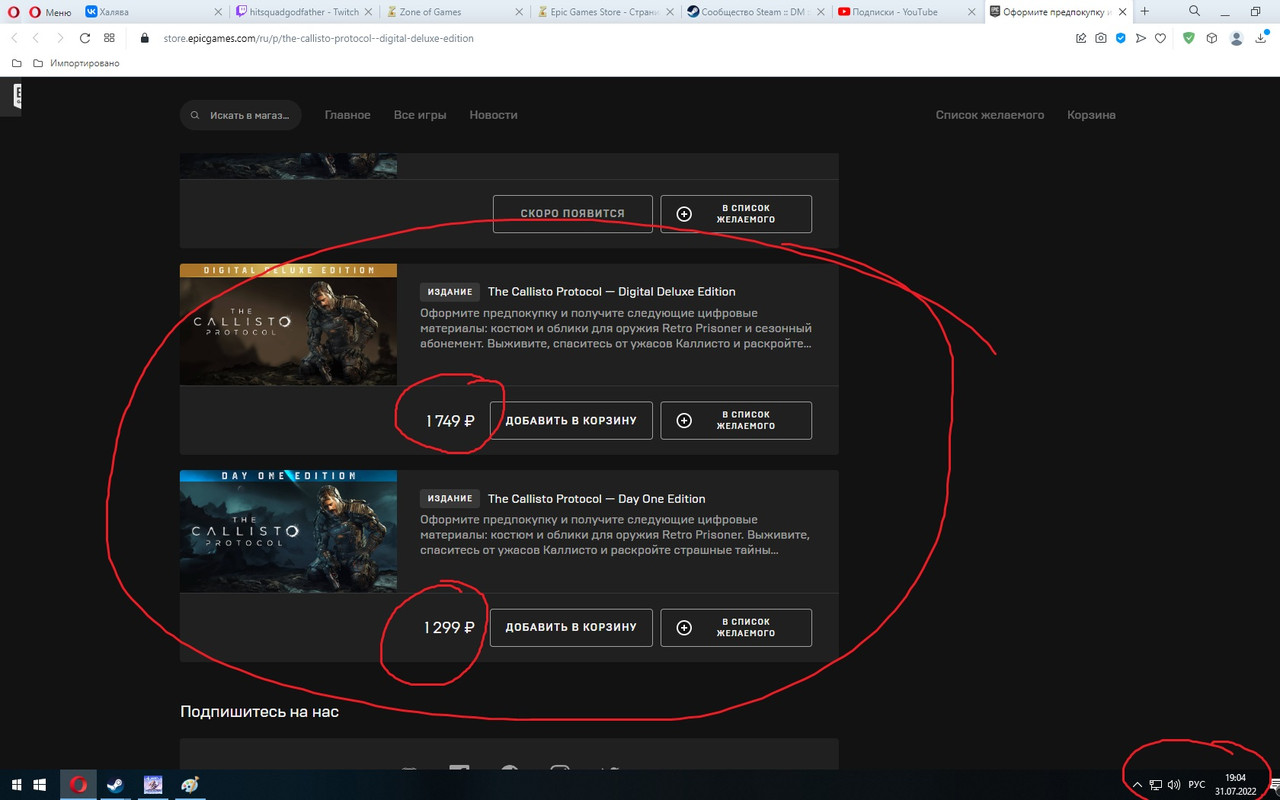Click the Скоро появится button
The image size is (1280, 800).
coord(573,214)
